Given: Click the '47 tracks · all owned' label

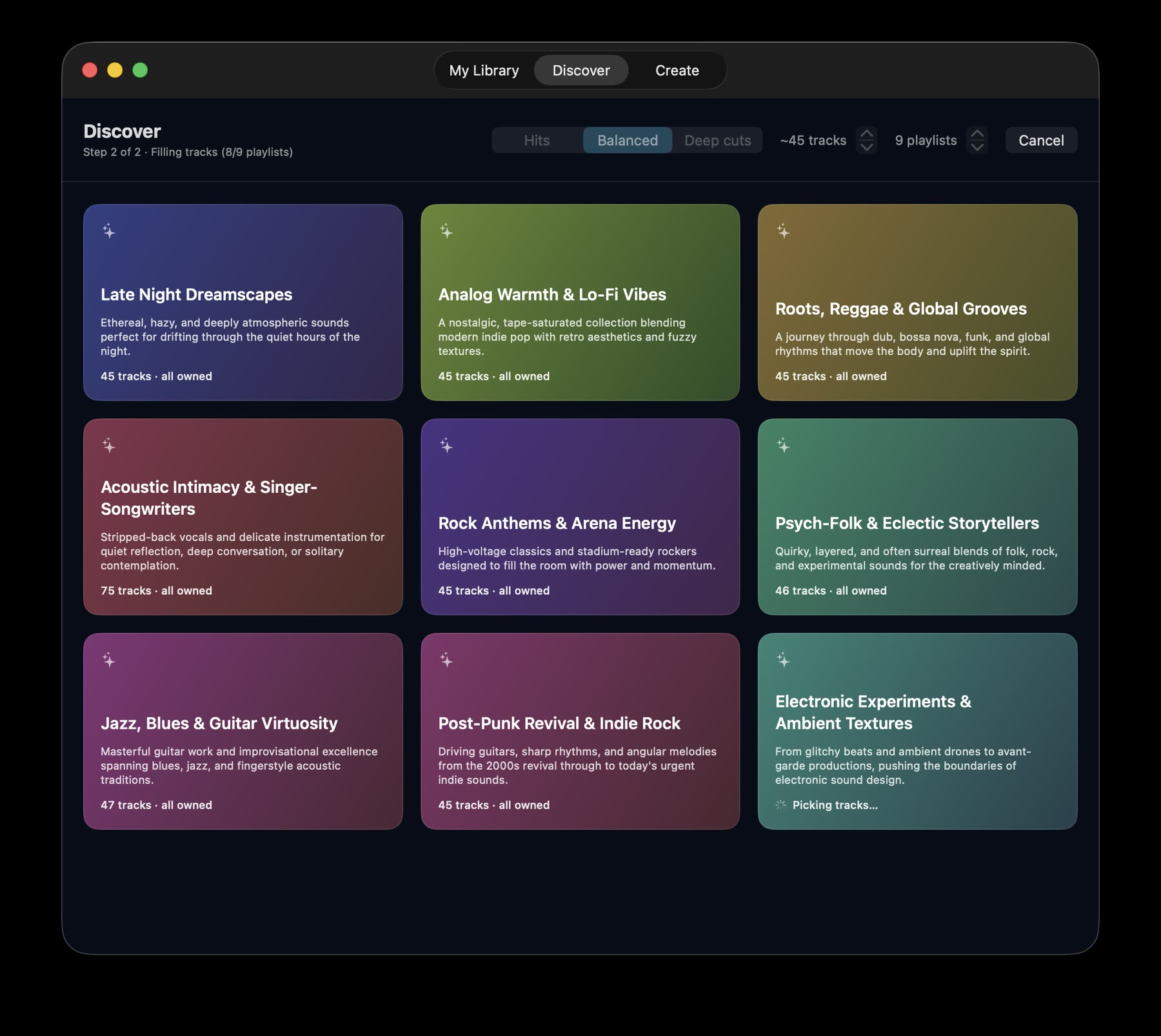Looking at the screenshot, I should point(156,805).
